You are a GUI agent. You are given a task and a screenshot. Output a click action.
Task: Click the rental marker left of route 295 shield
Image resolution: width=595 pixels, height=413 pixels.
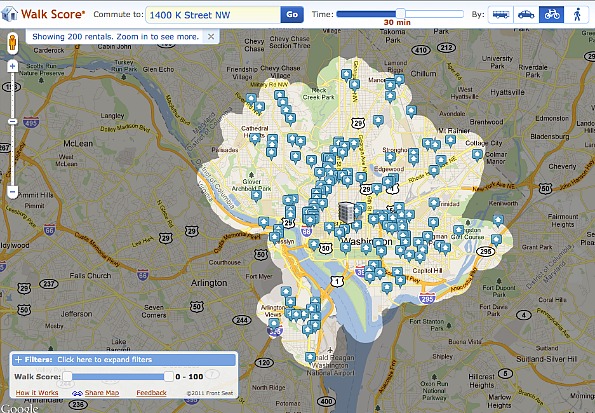pyautogui.click(x=496, y=240)
